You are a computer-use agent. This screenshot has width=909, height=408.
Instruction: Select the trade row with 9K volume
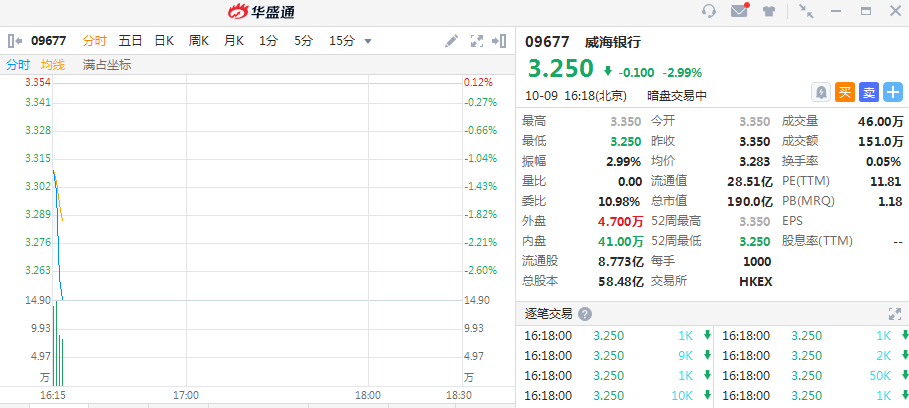tap(617, 355)
